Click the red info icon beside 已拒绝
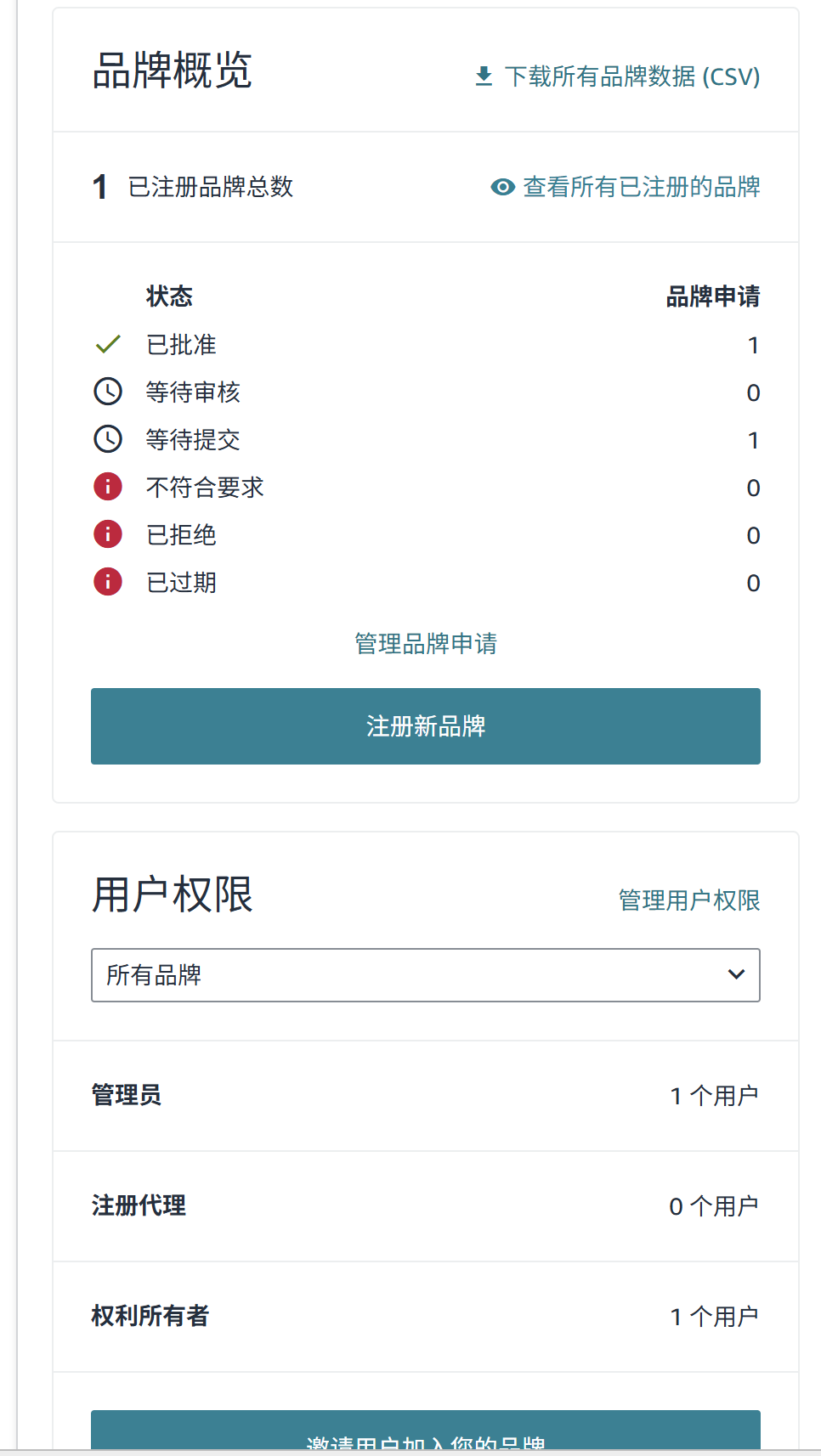 point(108,534)
